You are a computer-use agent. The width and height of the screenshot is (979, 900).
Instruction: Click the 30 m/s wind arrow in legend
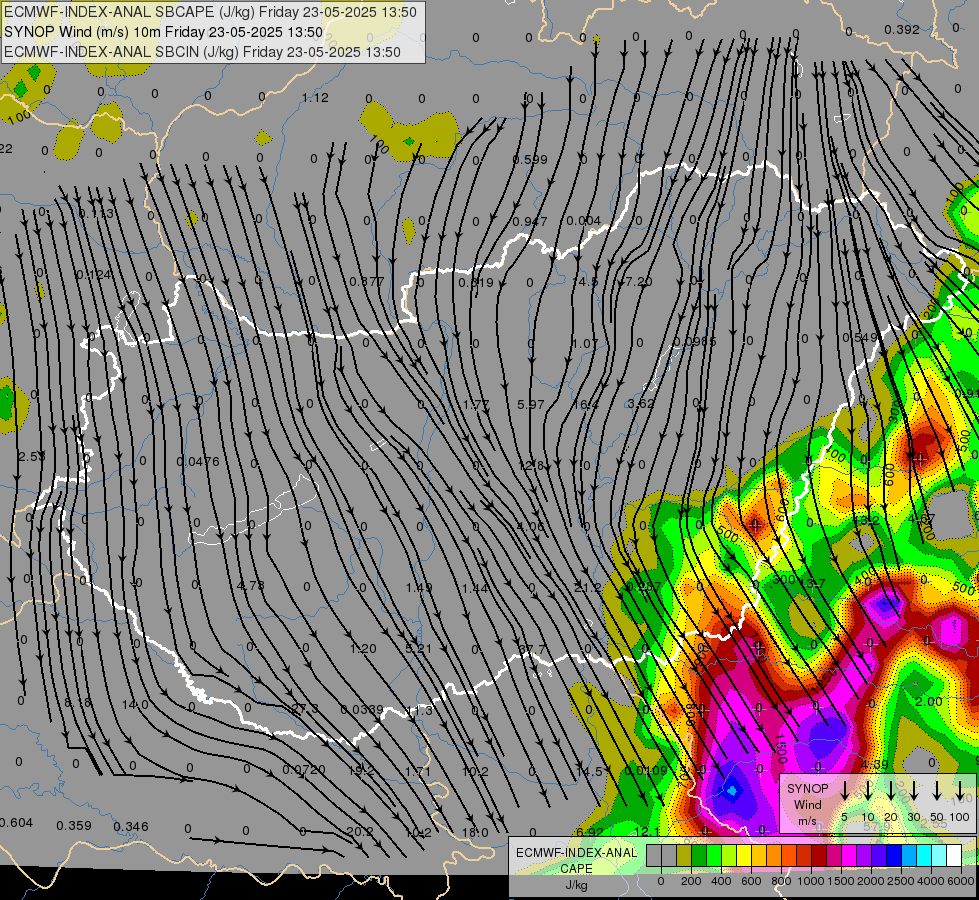click(913, 791)
